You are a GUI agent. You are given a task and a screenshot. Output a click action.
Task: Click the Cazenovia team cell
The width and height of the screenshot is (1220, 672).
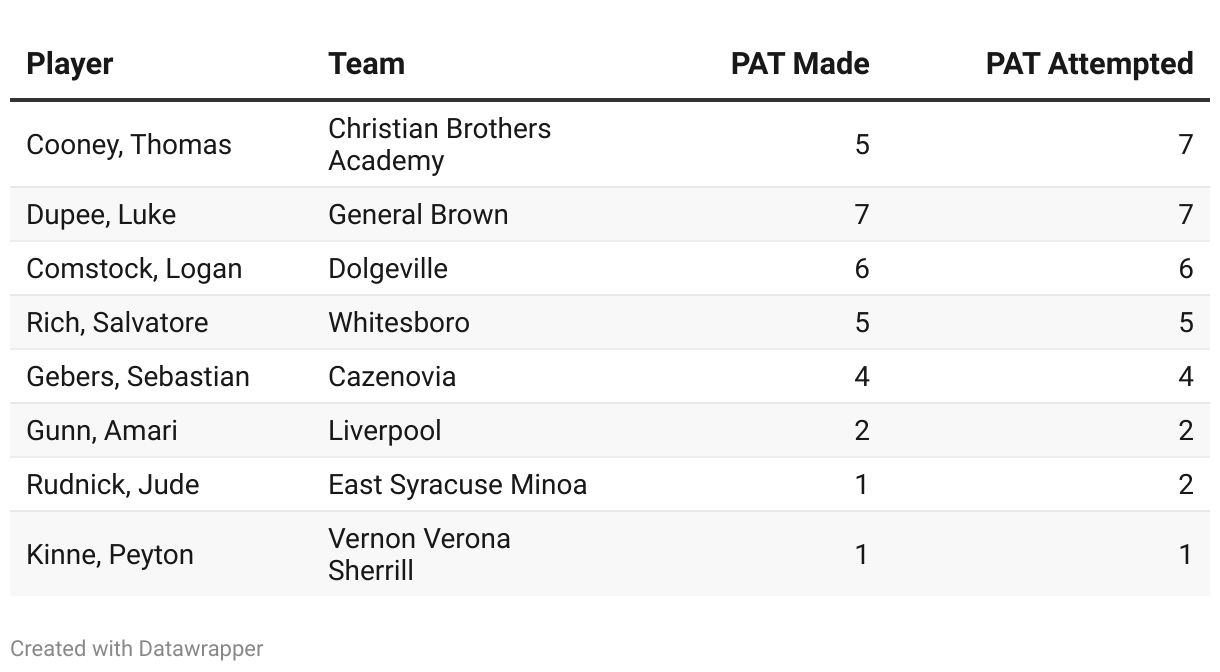point(392,377)
